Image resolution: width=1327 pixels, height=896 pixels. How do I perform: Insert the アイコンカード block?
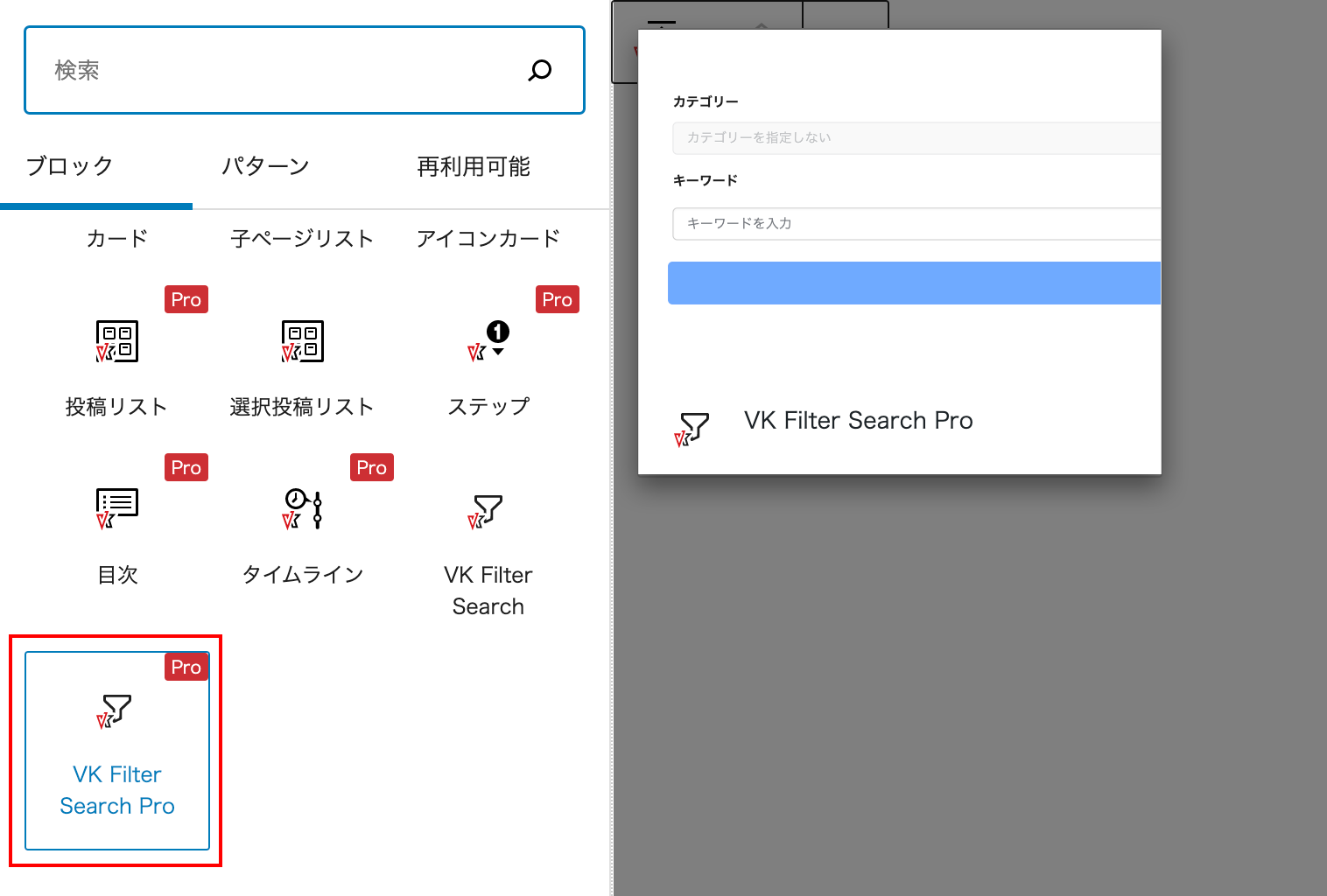[x=488, y=238]
